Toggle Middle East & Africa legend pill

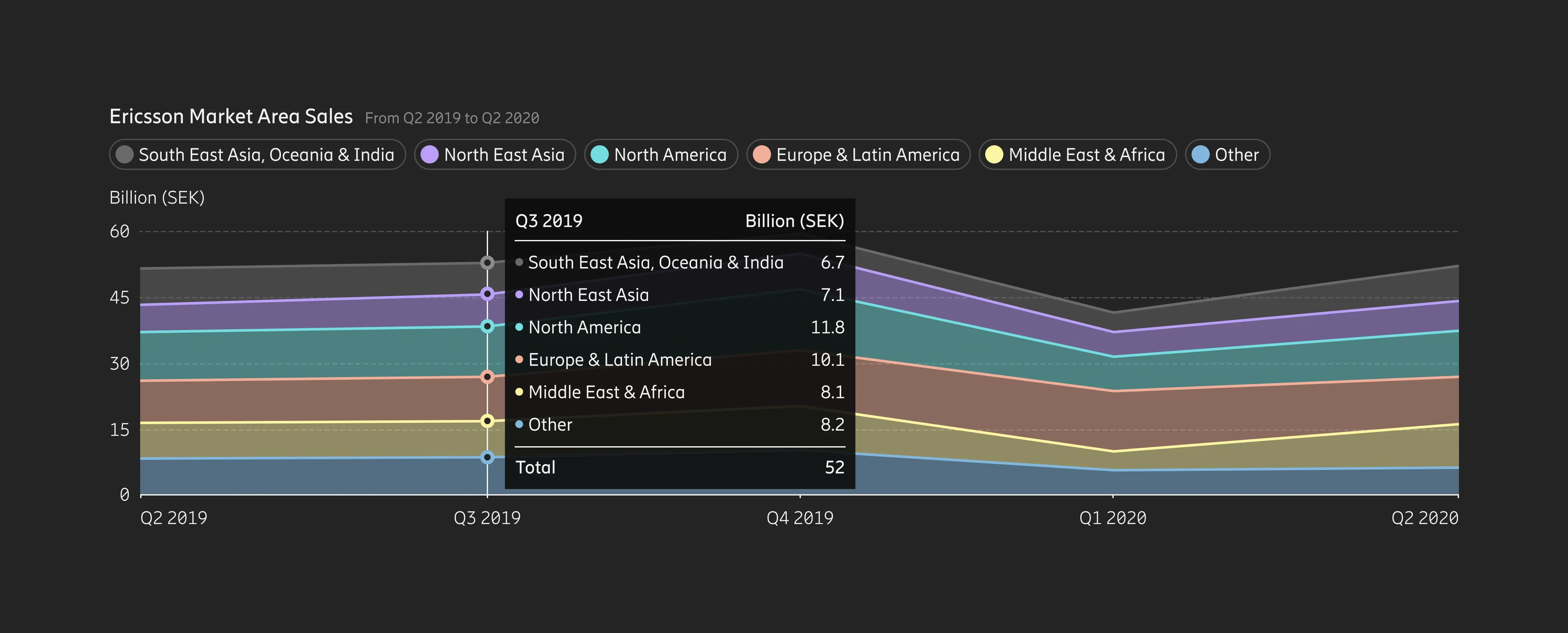tap(1077, 154)
